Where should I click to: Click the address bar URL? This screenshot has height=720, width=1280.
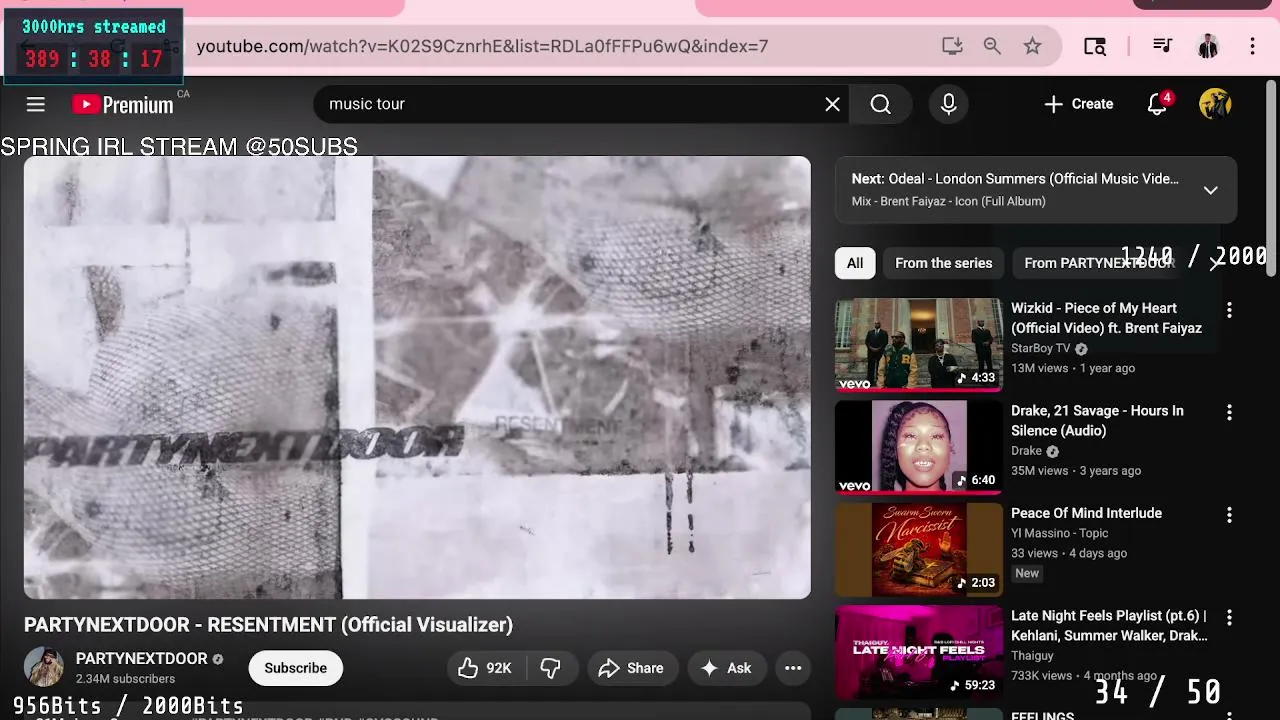[482, 46]
